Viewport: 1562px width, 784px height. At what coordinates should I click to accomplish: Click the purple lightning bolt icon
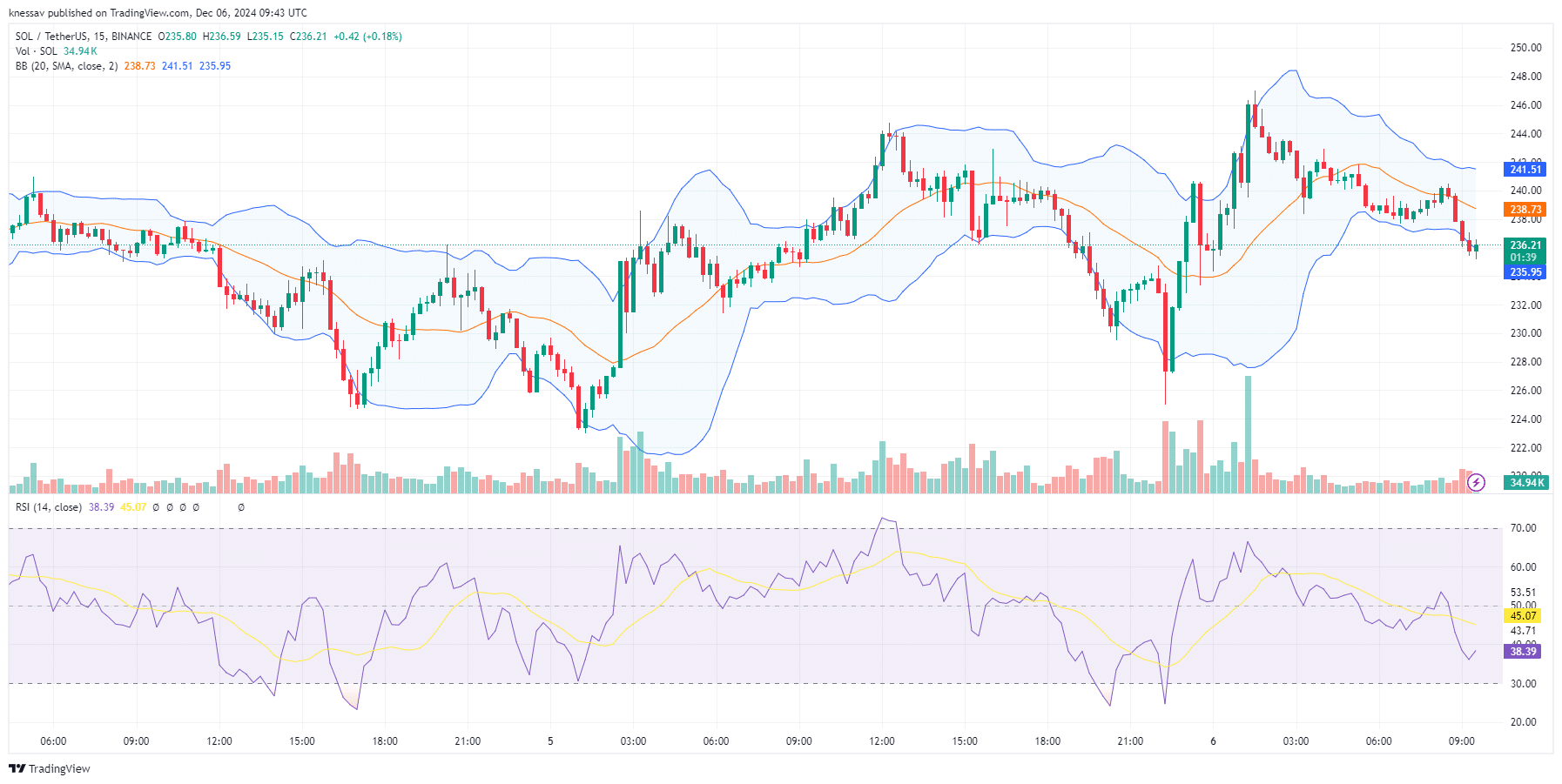point(1476,482)
